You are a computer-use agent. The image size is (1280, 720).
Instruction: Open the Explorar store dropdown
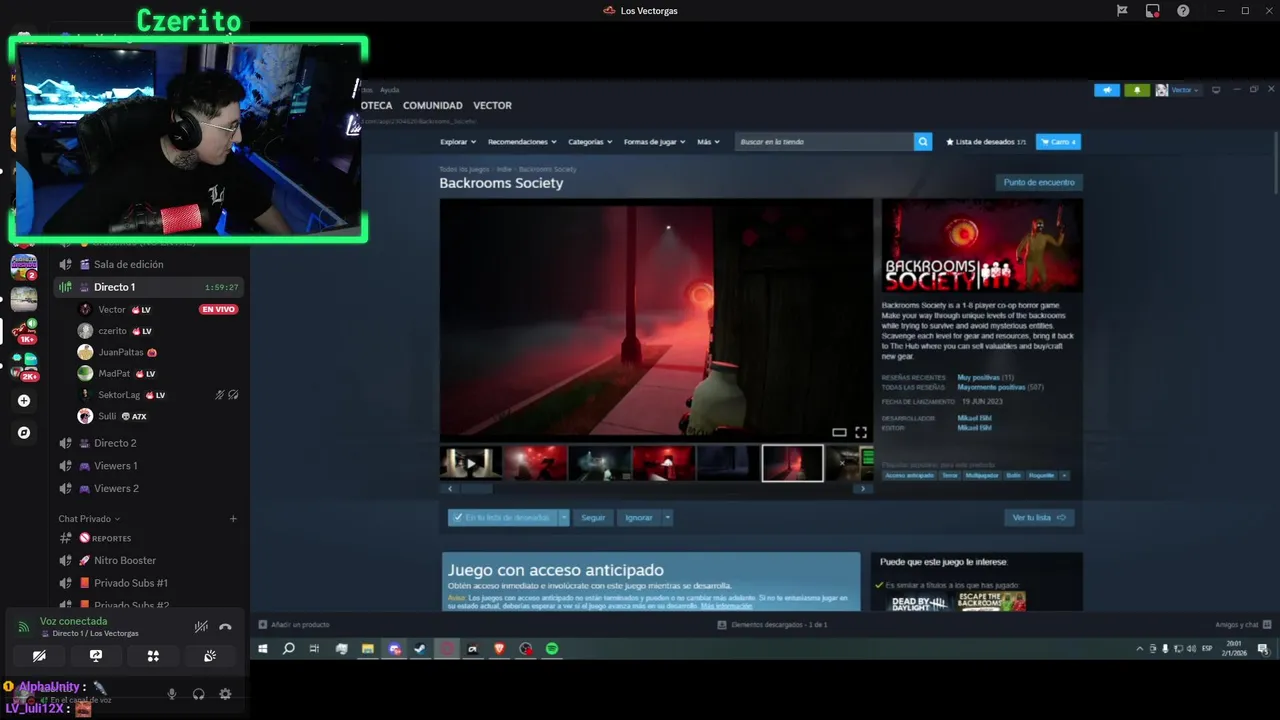click(x=457, y=142)
